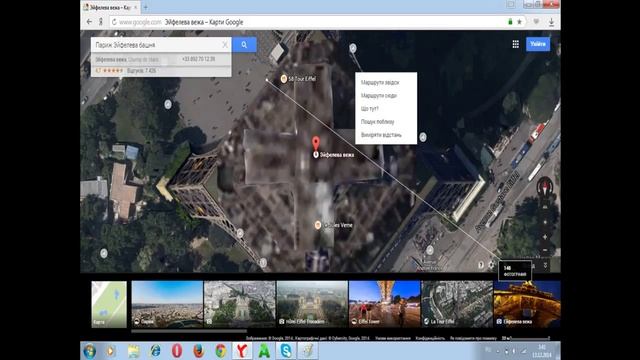Select the Ейфелева вежа browser tab
This screenshot has width=640, height=360.
pos(110,7)
